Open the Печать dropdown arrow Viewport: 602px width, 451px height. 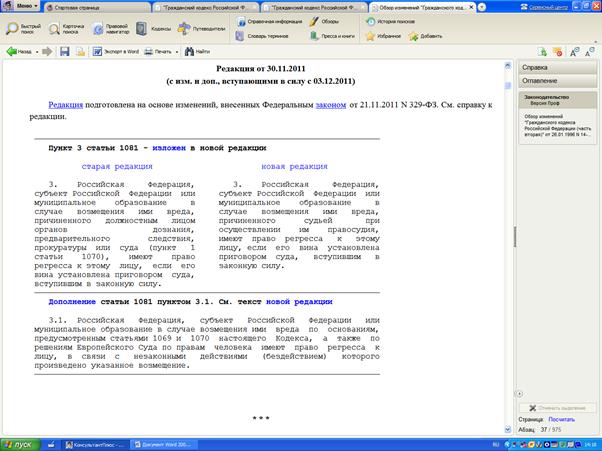177,52
